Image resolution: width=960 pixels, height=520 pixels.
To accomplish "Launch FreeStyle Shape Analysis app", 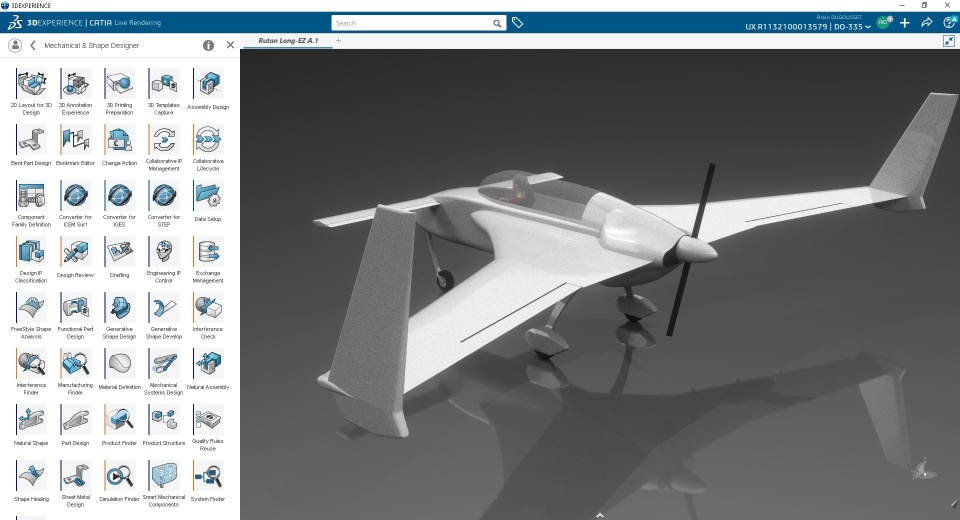I will 31,308.
